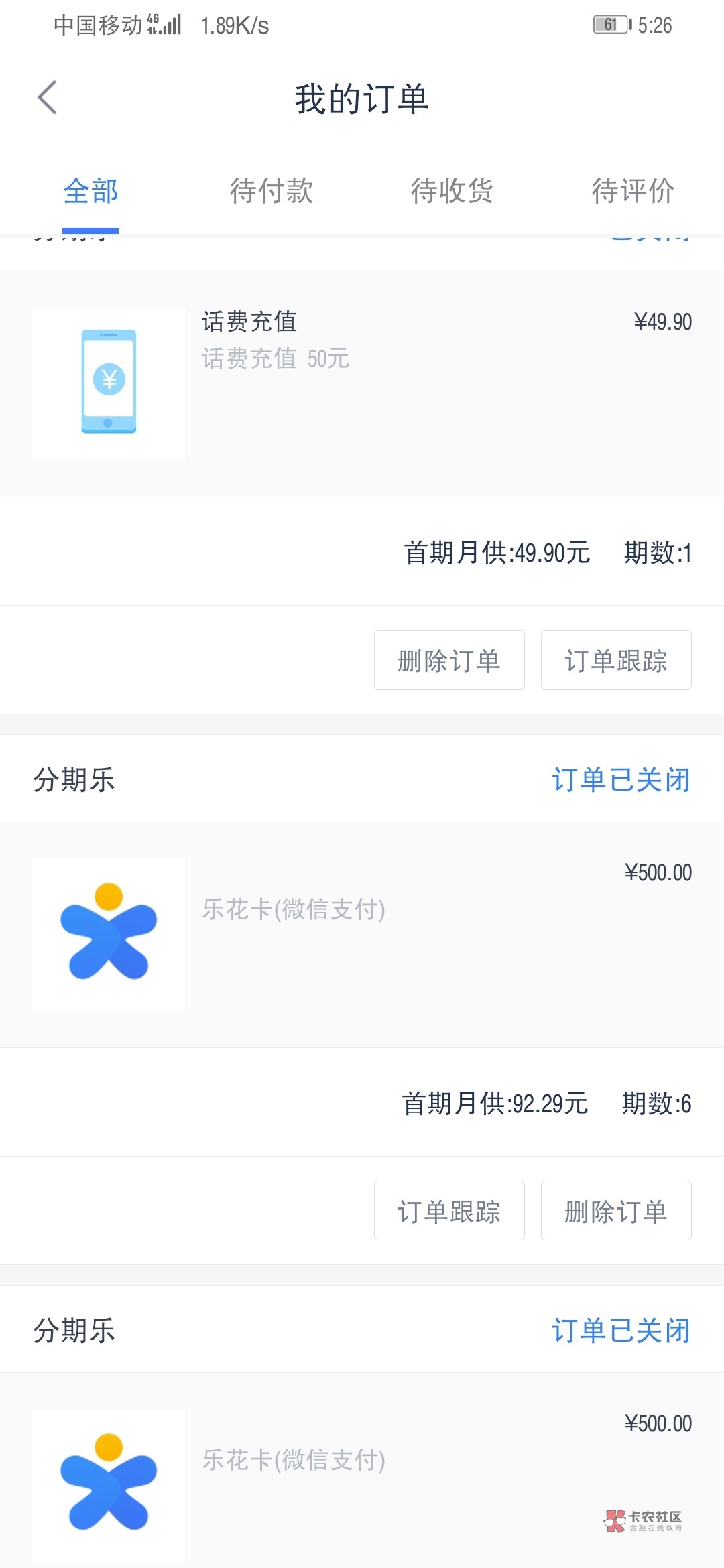Tap the signal strength icon
Image resolution: width=724 pixels, height=1568 pixels.
click(x=165, y=25)
